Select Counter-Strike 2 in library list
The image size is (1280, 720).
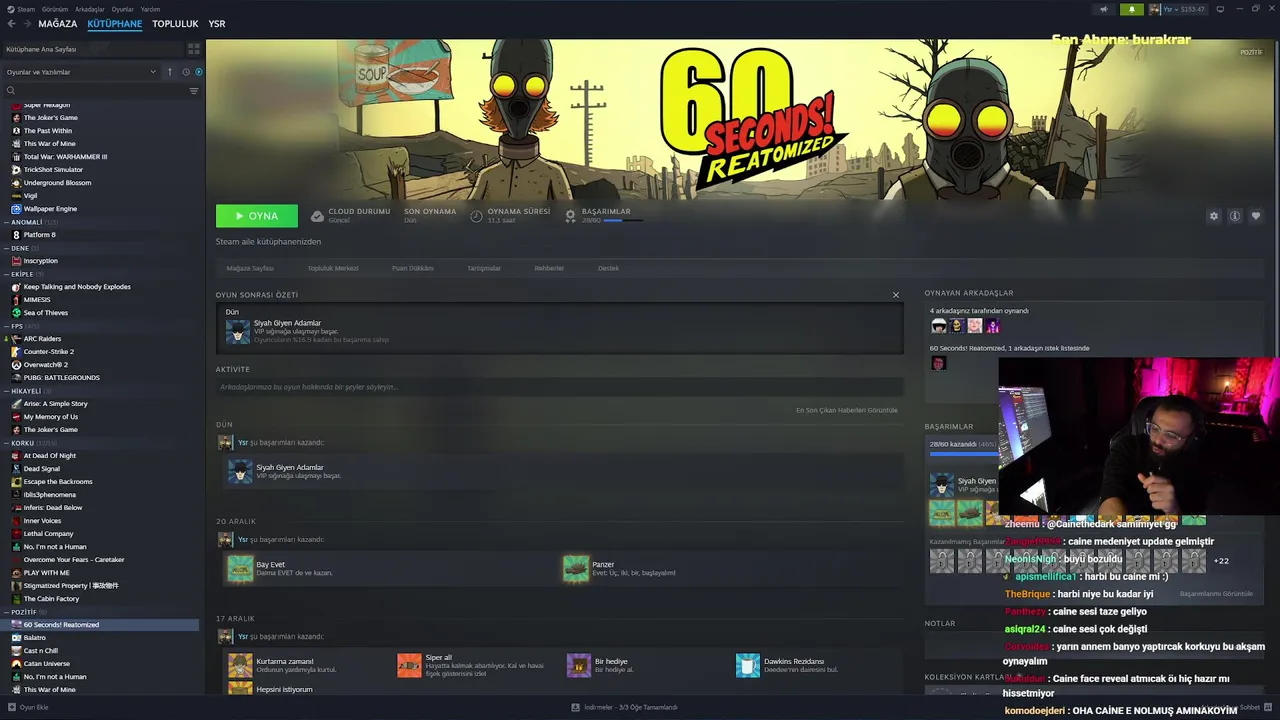tap(49, 352)
